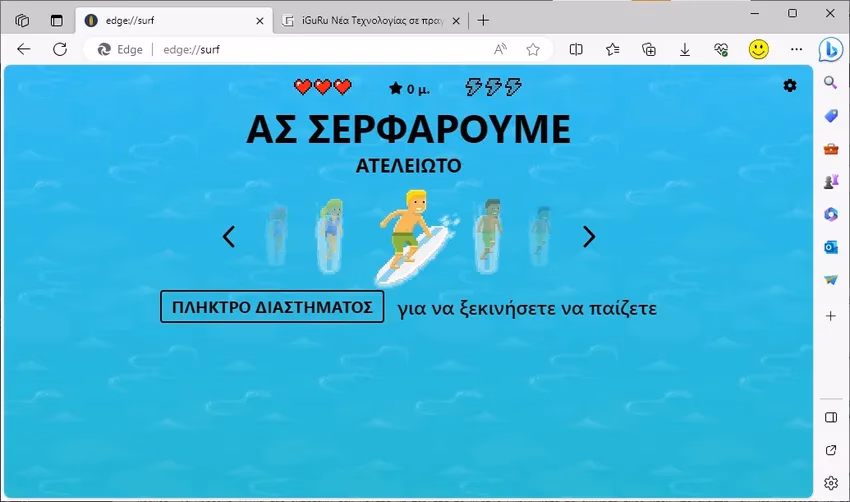Click the ΑΤΕΛΕΙΩΤΟ game mode label
The width and height of the screenshot is (850, 502).
(408, 166)
